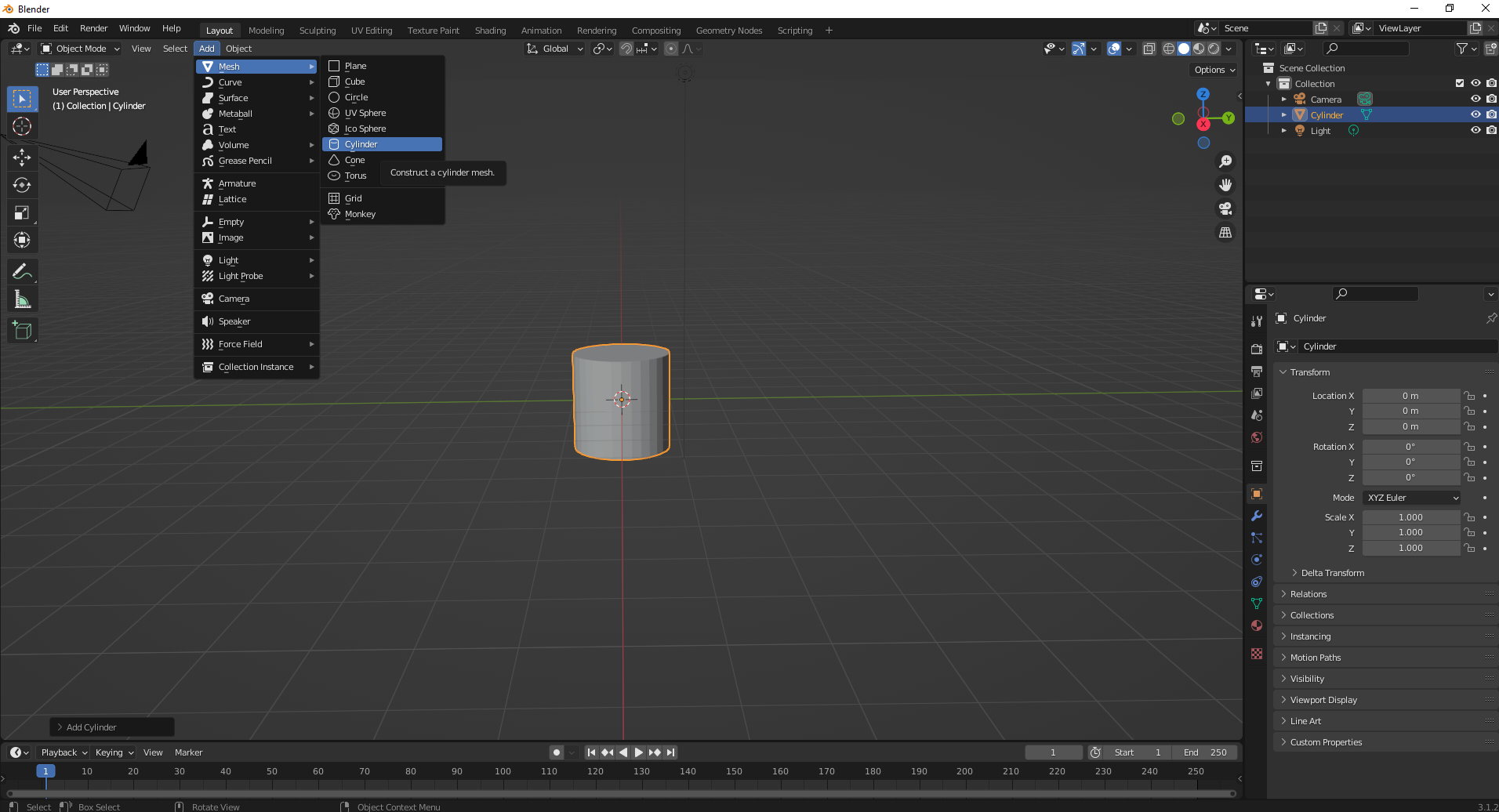Hide Cylinder in viewport via eye icon
Screen dimensions: 1499x812
pos(1475,114)
